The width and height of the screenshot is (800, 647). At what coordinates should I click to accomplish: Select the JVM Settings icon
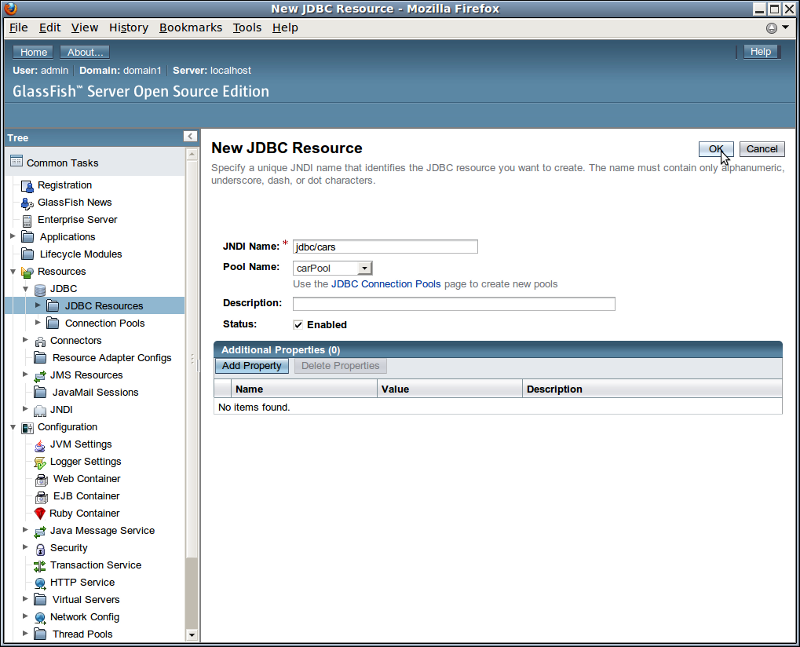pos(41,444)
